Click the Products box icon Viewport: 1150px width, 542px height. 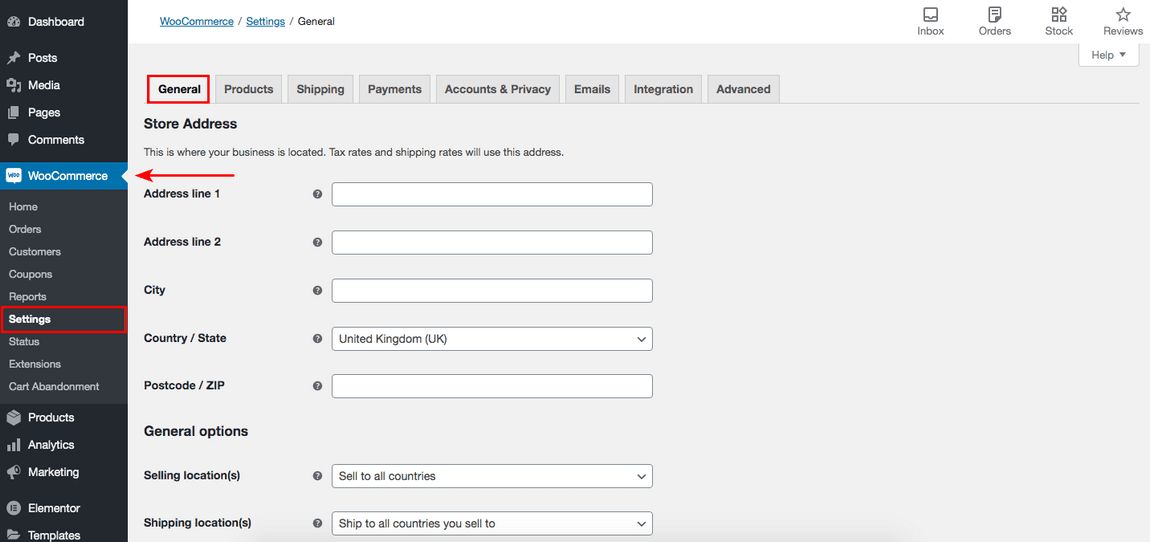click(13, 417)
